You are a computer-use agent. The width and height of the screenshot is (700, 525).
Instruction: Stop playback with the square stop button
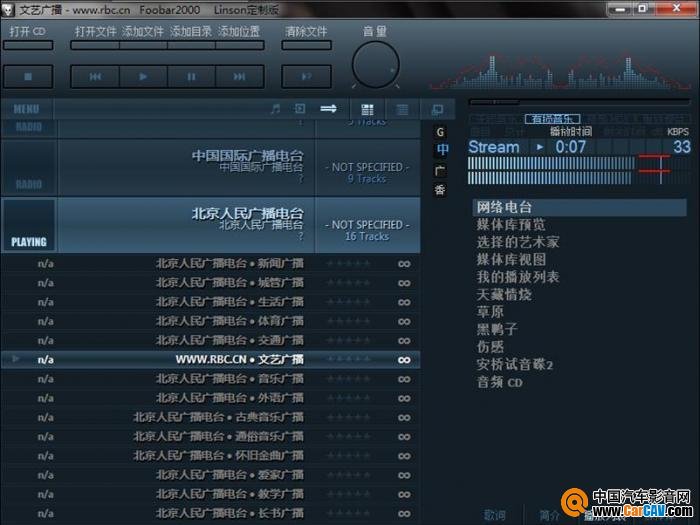[28, 76]
